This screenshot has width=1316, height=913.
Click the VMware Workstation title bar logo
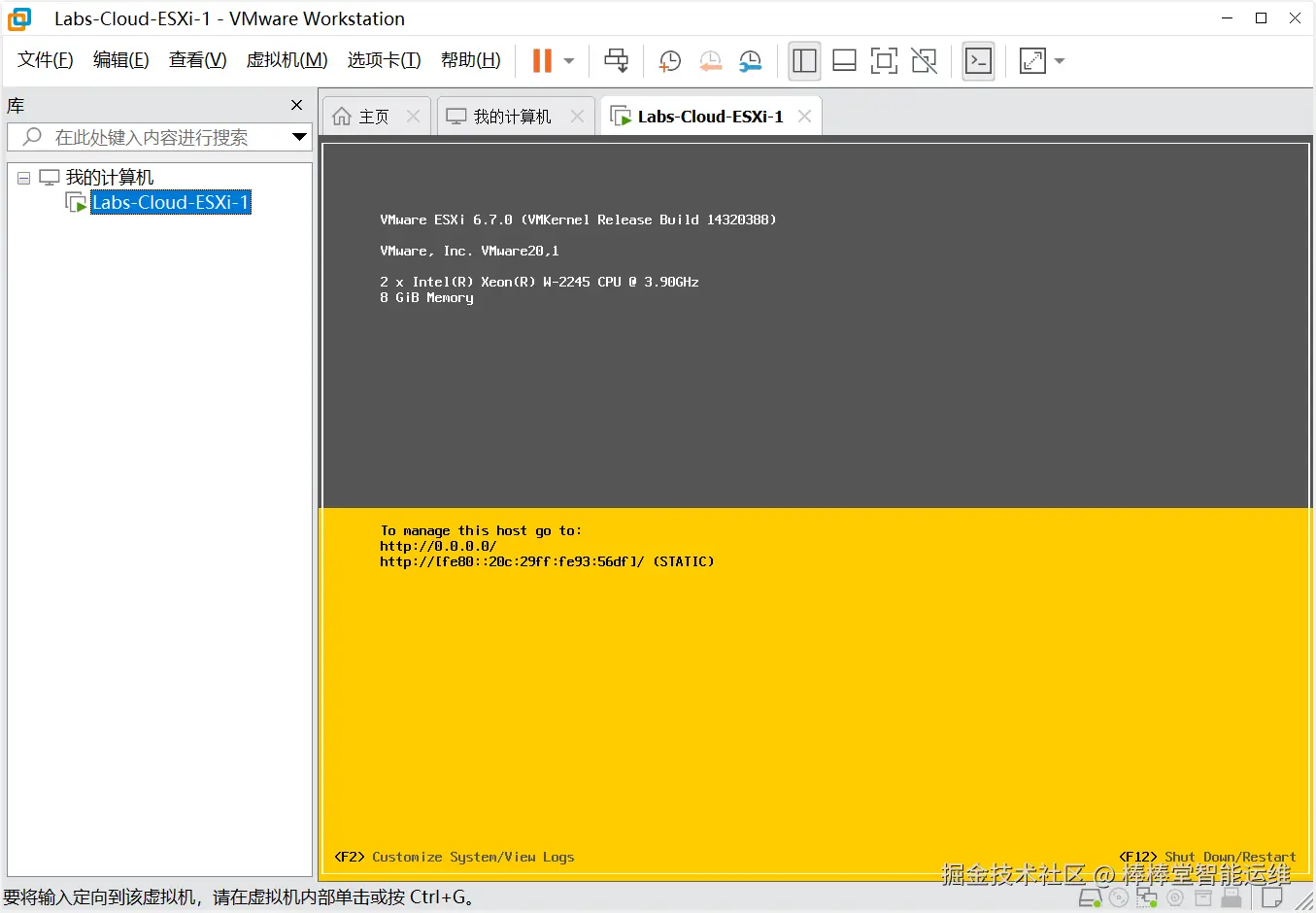point(19,18)
